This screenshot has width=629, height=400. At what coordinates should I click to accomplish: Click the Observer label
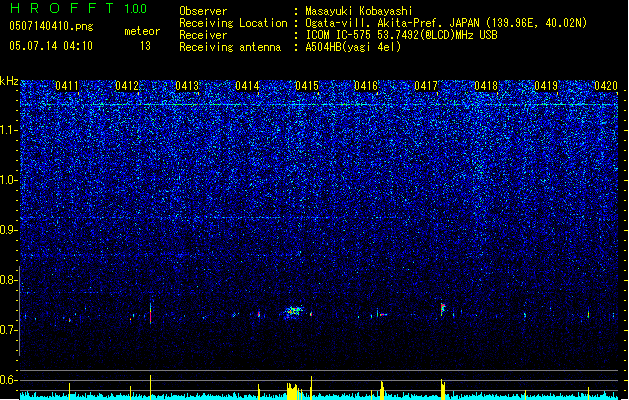pos(203,11)
